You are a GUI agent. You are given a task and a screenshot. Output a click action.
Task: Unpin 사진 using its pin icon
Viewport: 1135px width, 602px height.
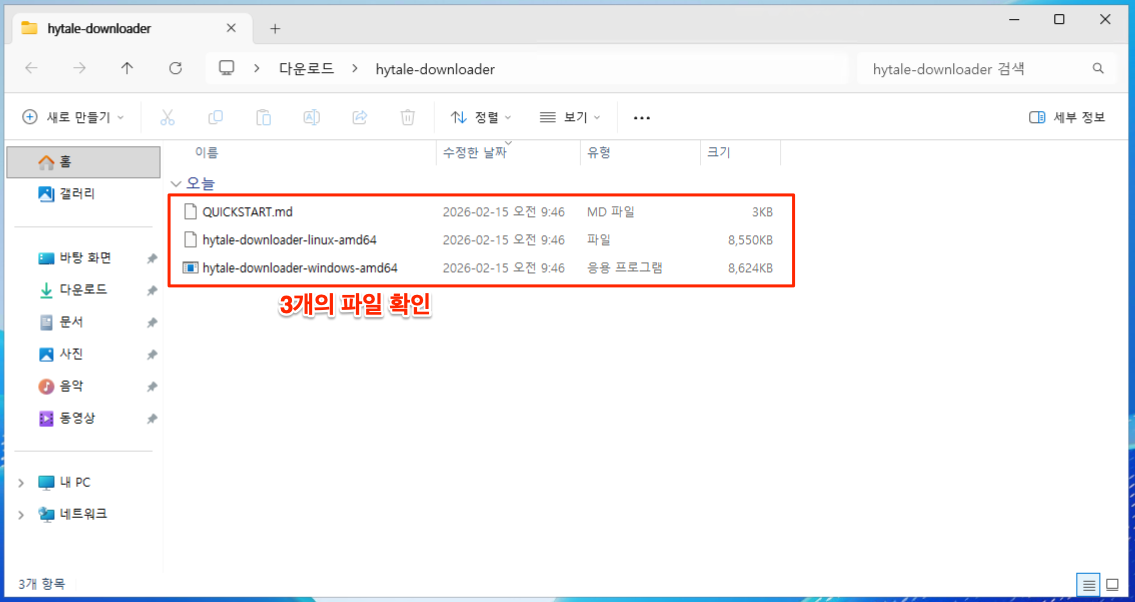click(152, 355)
